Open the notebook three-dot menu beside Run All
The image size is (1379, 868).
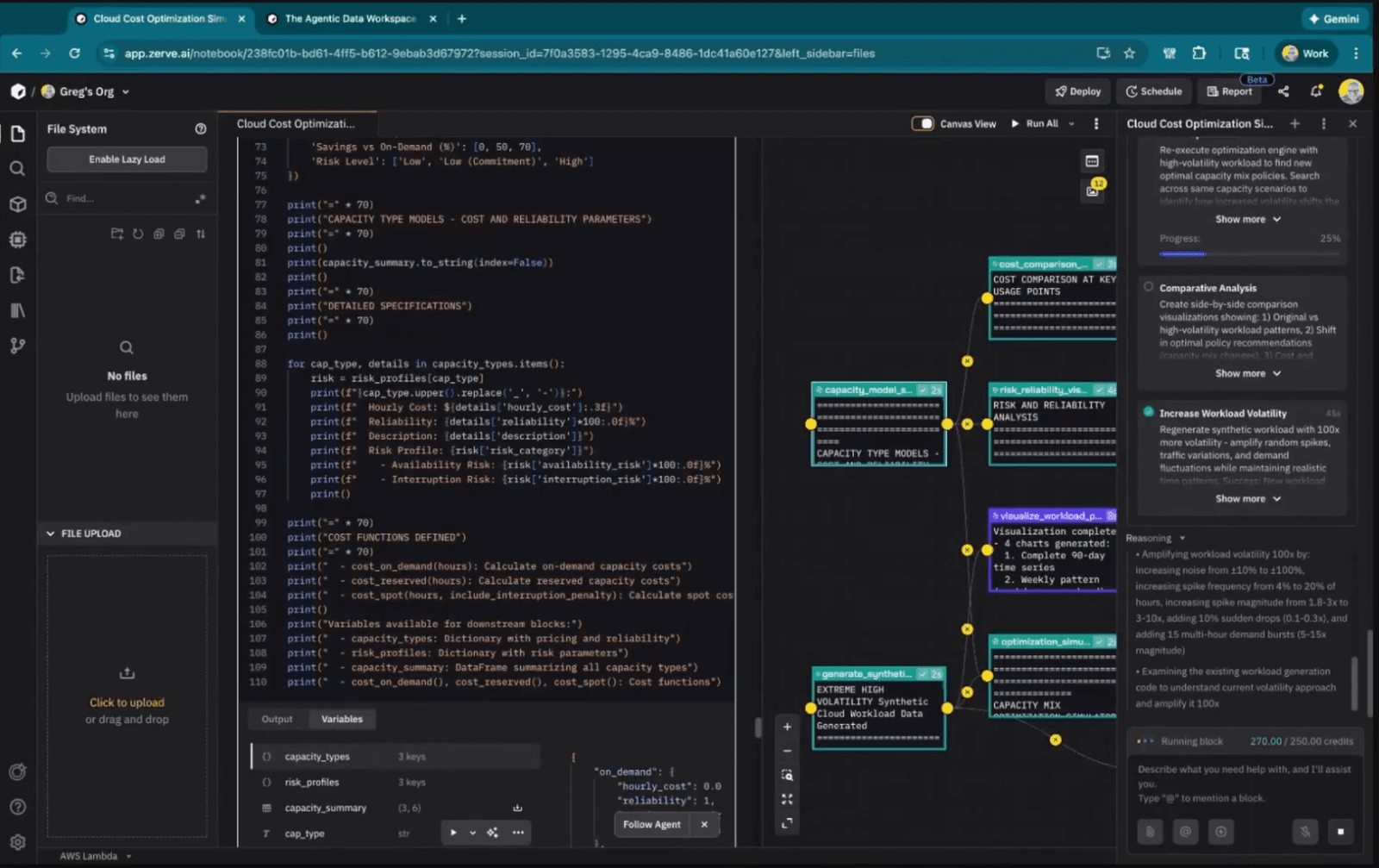point(1096,123)
